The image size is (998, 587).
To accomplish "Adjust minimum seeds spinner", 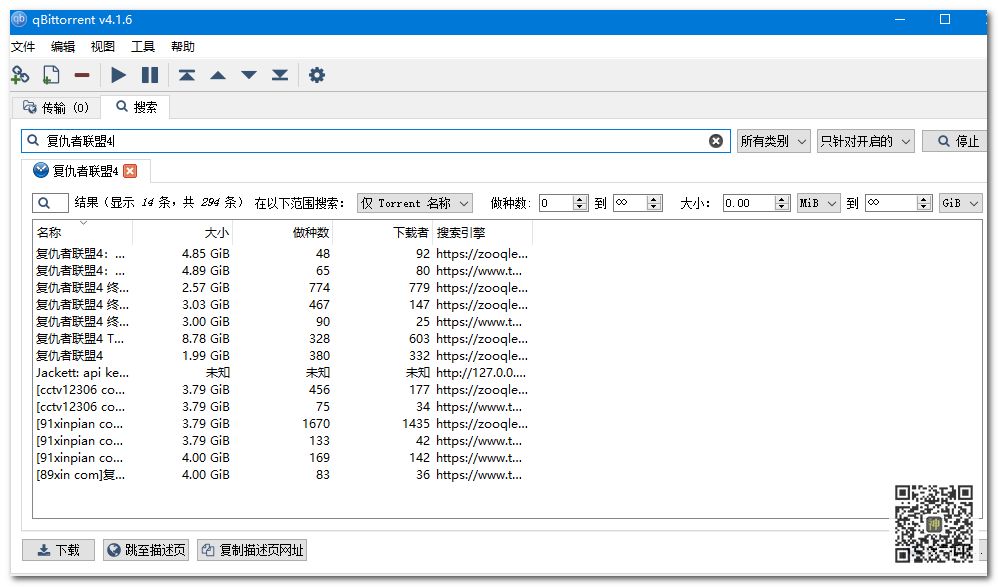I will [x=563, y=203].
